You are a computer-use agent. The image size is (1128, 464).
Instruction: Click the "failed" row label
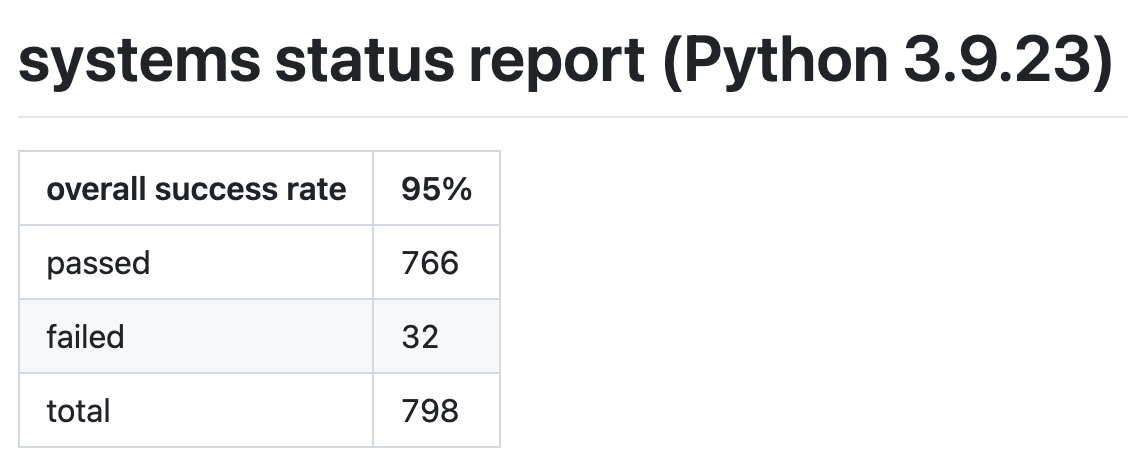[85, 337]
